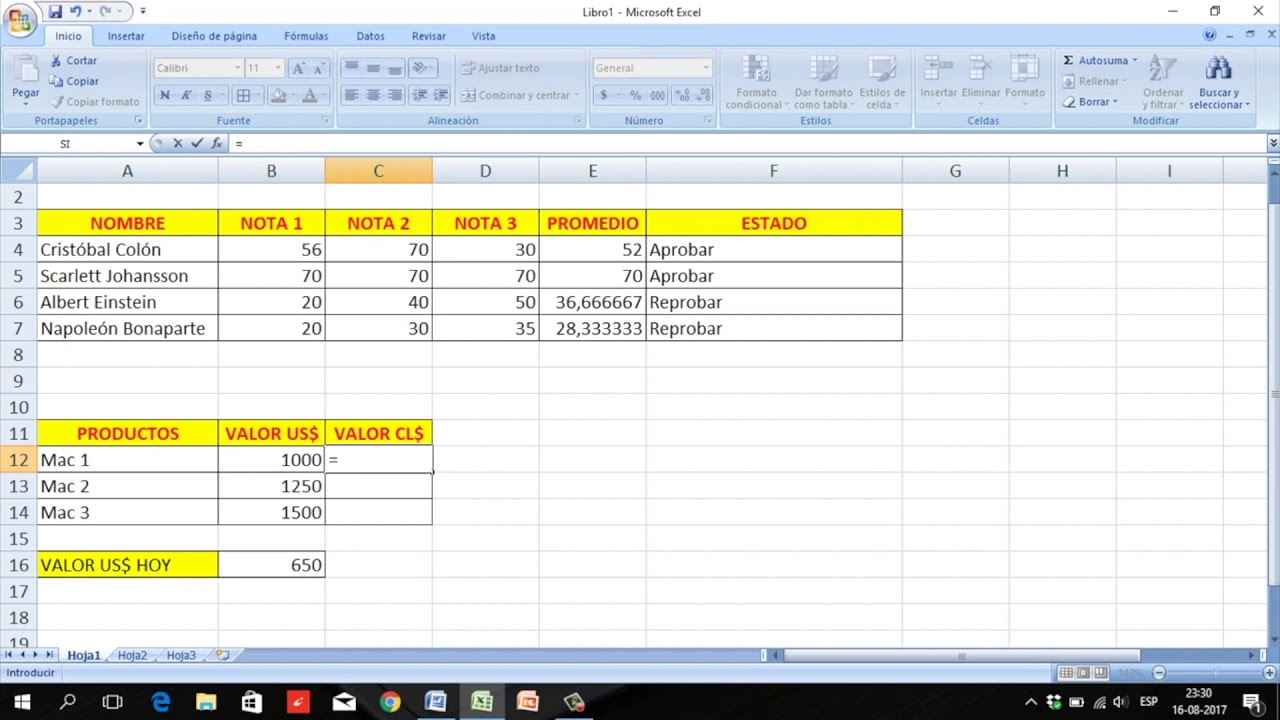Open the Diseño de página tab
Image resolution: width=1280 pixels, height=720 pixels.
214,36
